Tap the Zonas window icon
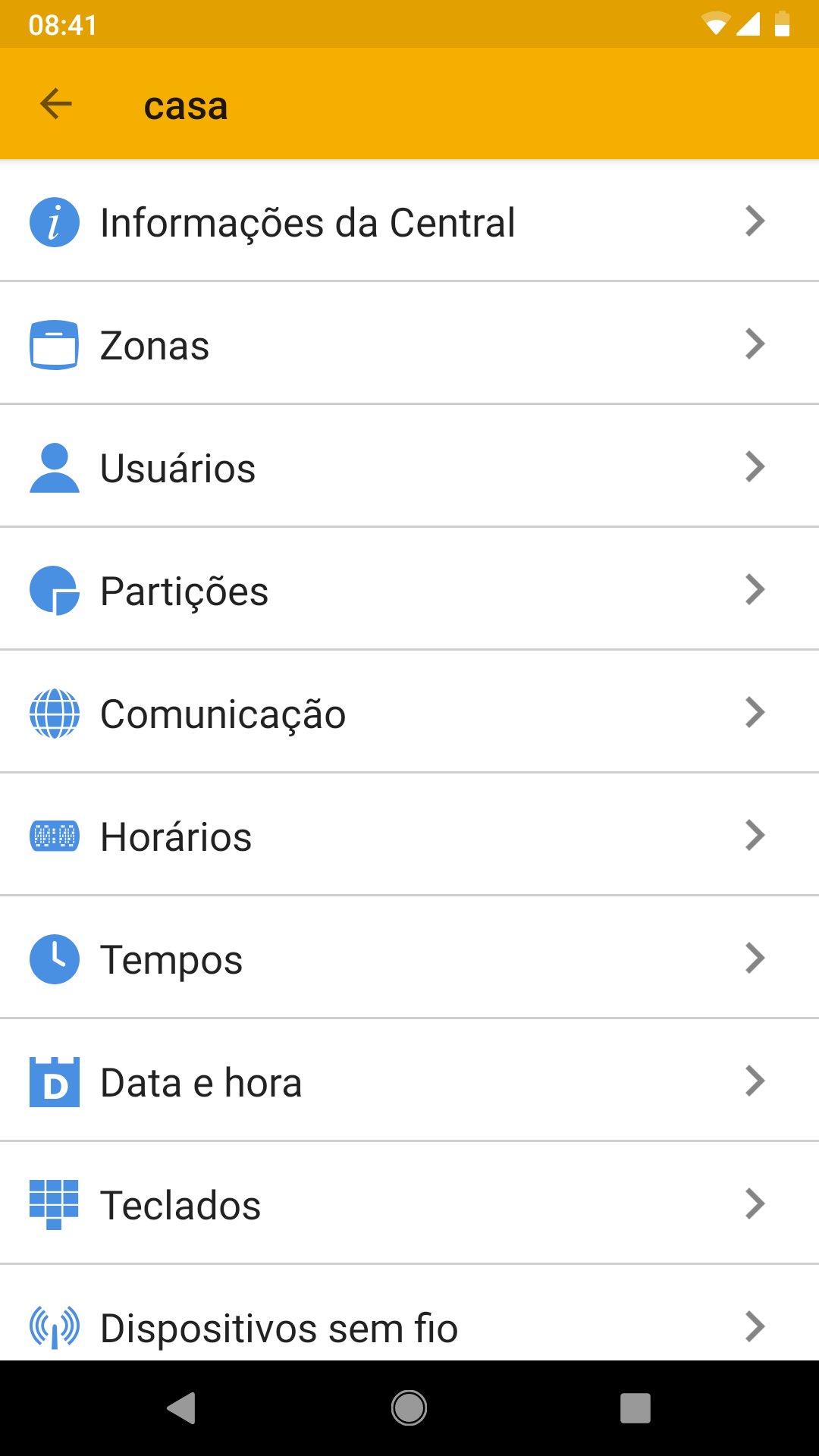819x1456 pixels. pyautogui.click(x=54, y=345)
